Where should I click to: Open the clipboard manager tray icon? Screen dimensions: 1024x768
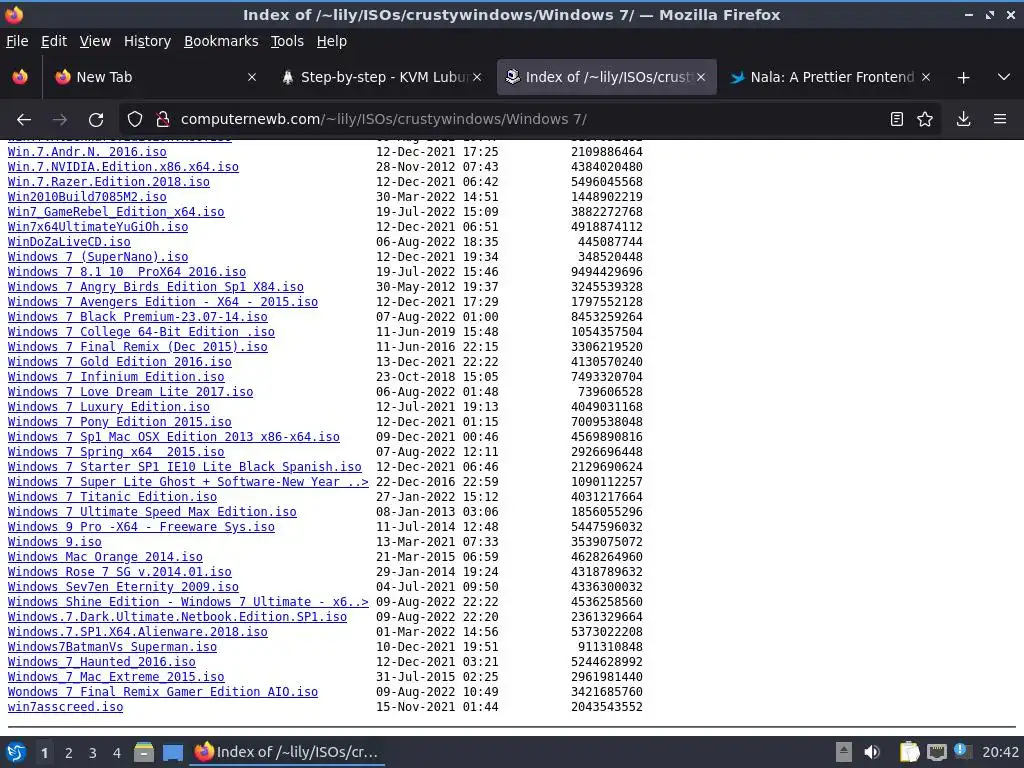pos(908,752)
